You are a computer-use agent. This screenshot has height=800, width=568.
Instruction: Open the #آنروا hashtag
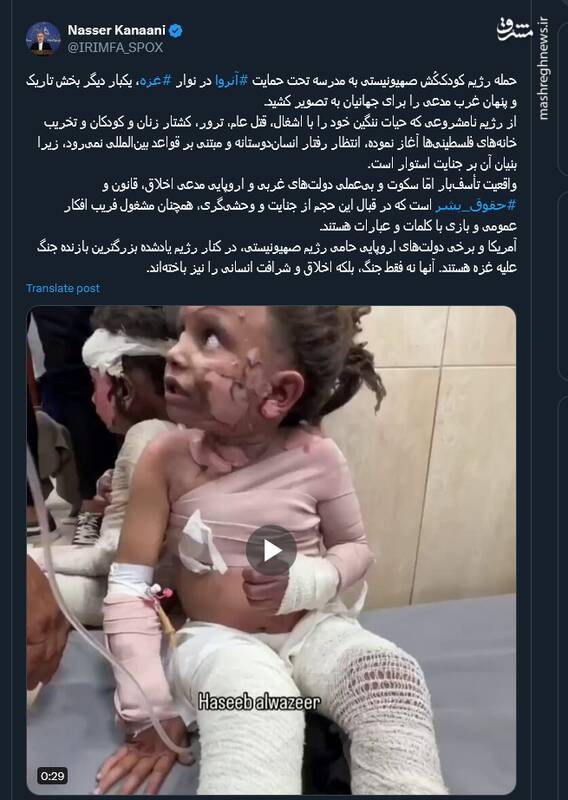[x=231, y=81]
